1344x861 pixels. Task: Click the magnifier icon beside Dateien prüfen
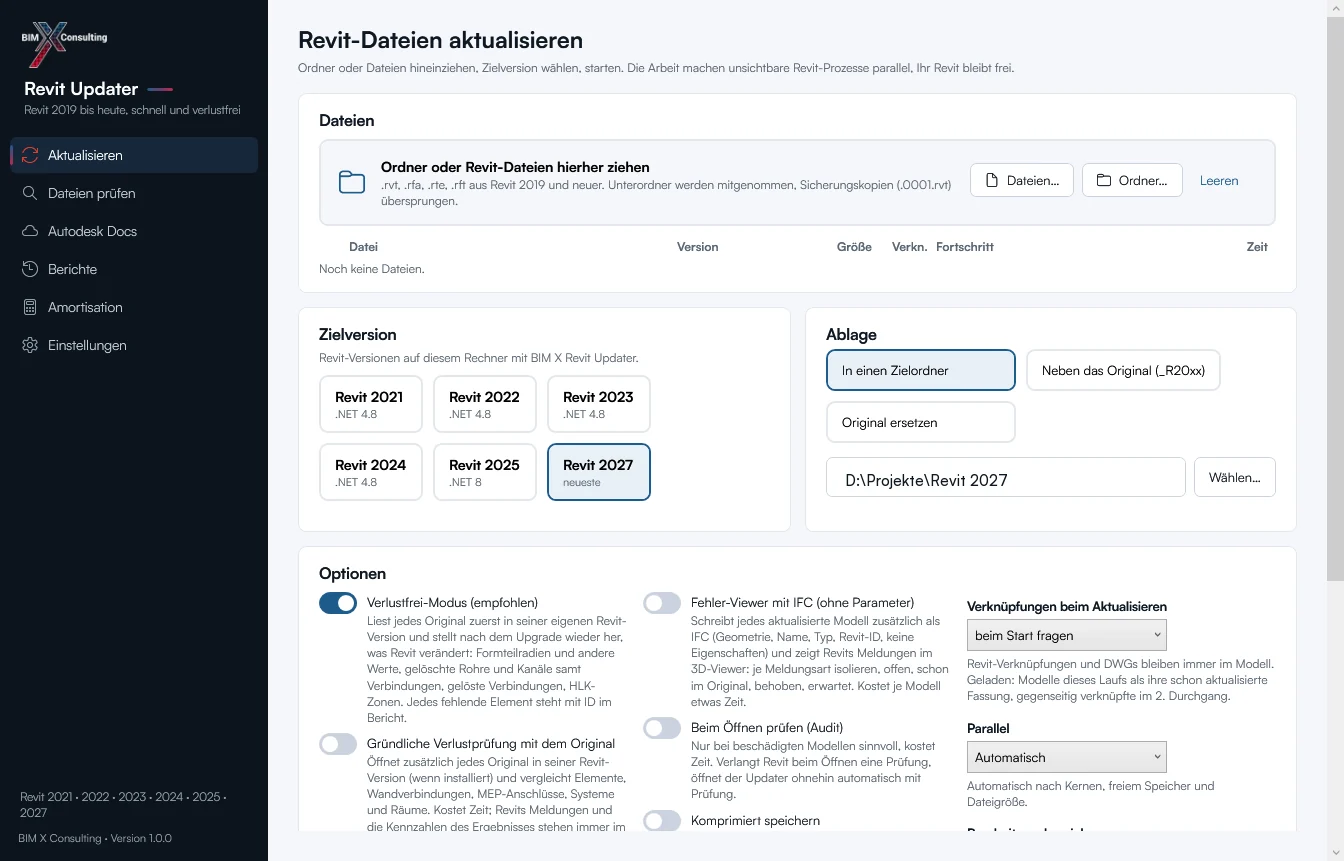(x=30, y=193)
